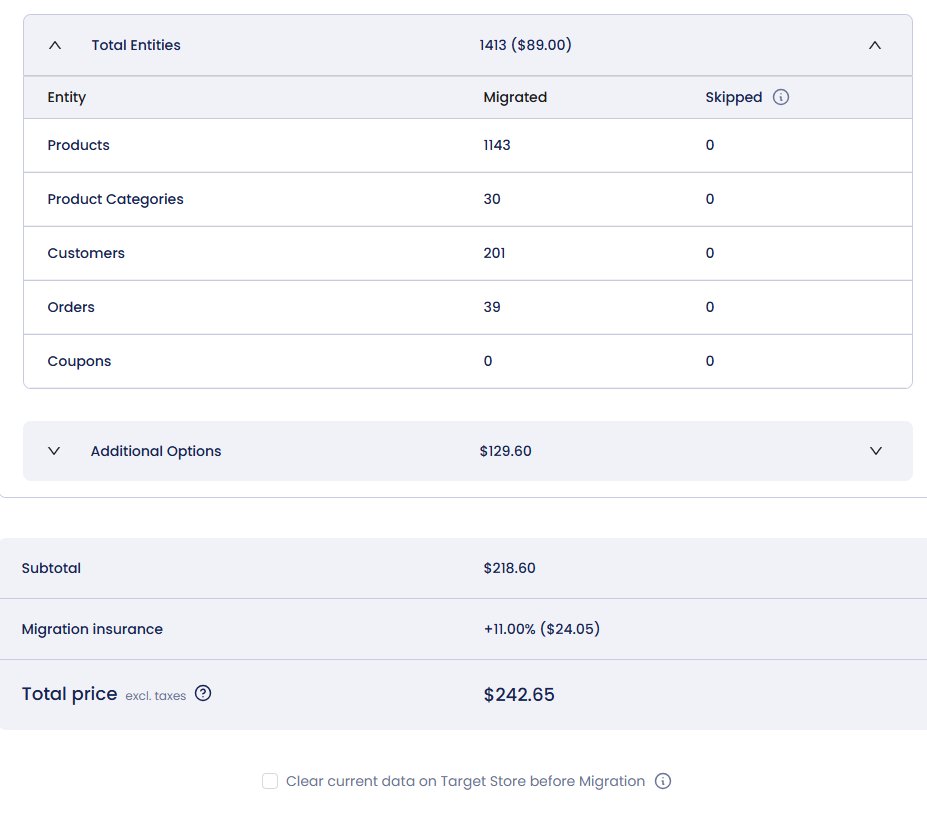Select the Clear current data label text
927x817 pixels.
pos(465,781)
